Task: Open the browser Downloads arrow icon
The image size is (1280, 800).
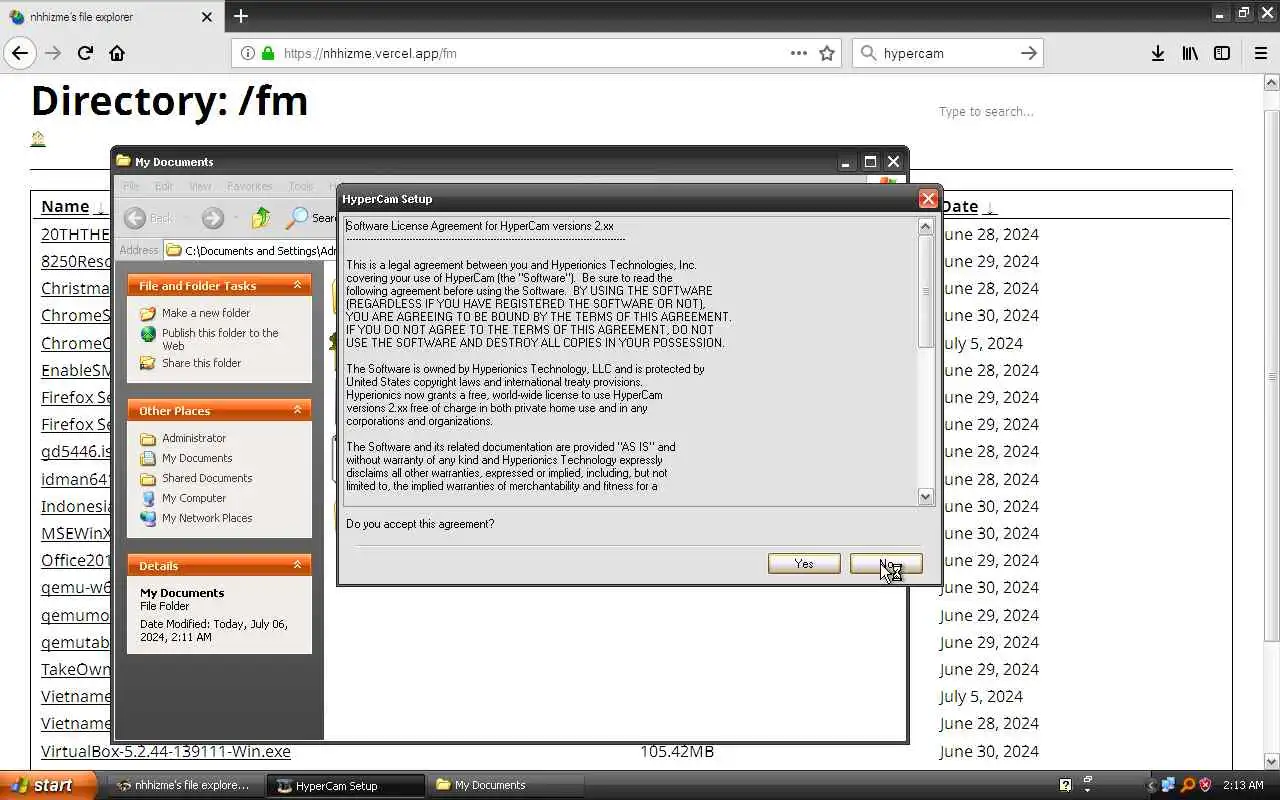Action: [x=1157, y=53]
